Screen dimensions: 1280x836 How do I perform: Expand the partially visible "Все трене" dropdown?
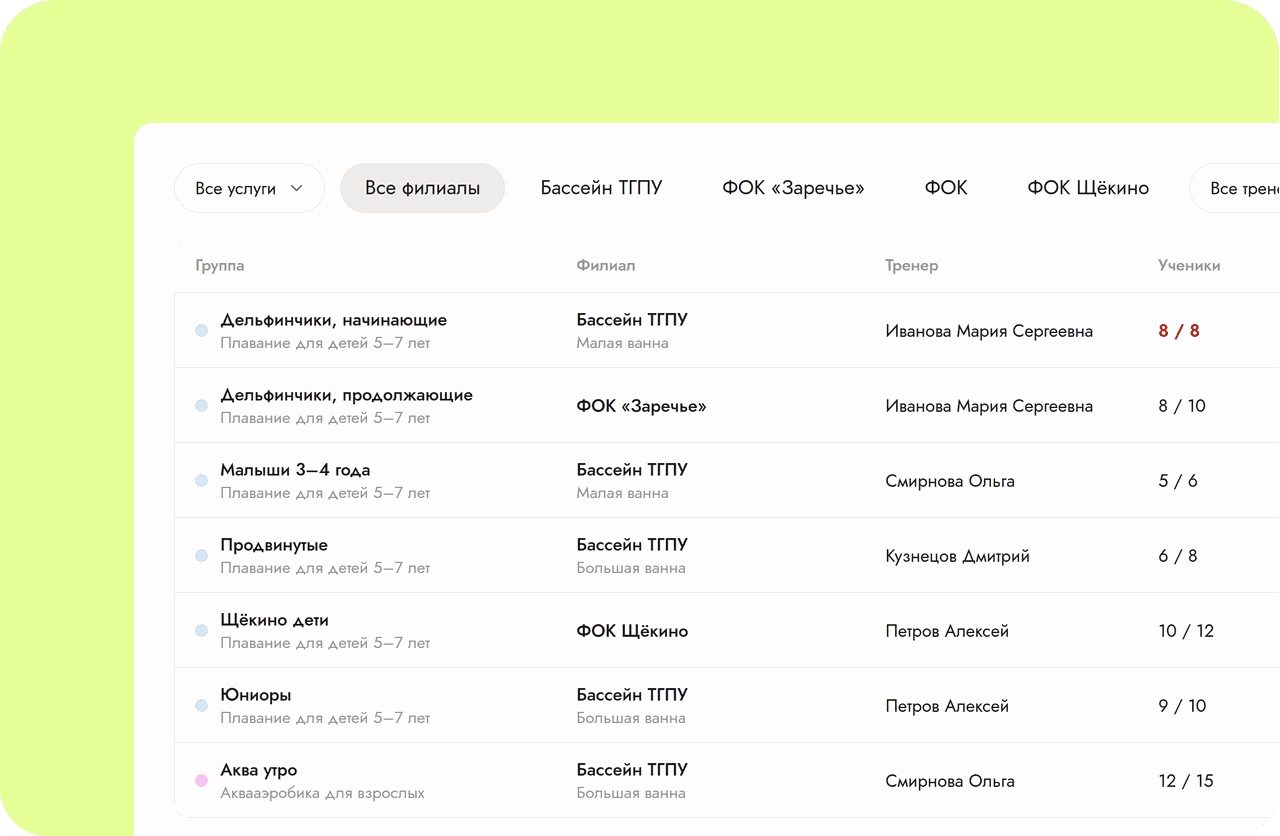click(1235, 188)
